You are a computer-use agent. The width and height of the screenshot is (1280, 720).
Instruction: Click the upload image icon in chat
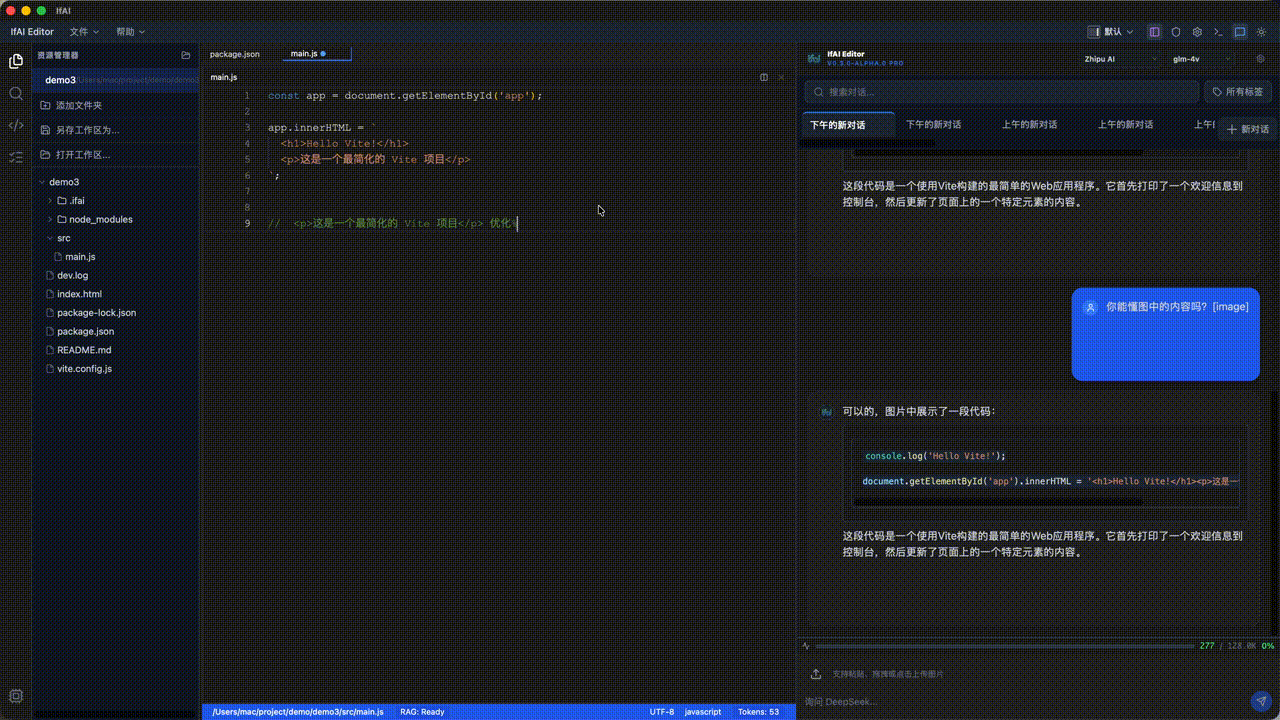816,674
